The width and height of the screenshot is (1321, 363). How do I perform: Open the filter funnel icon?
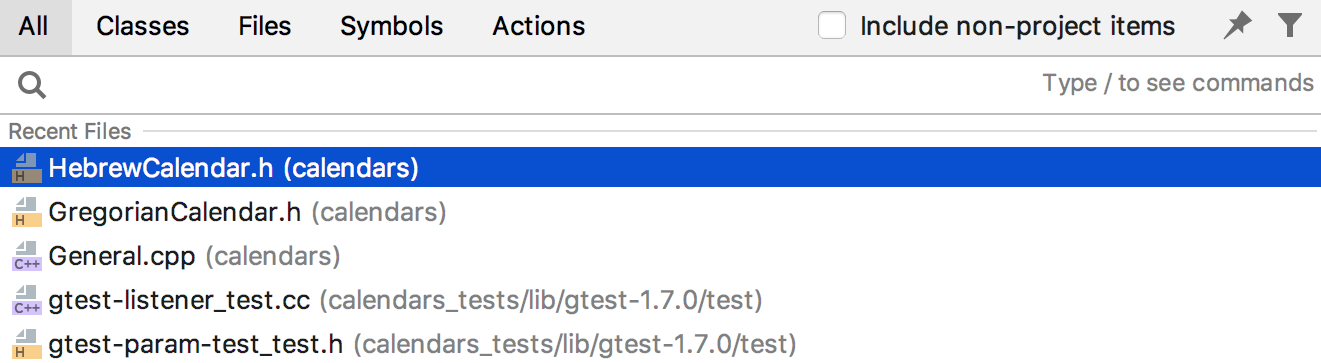1290,26
